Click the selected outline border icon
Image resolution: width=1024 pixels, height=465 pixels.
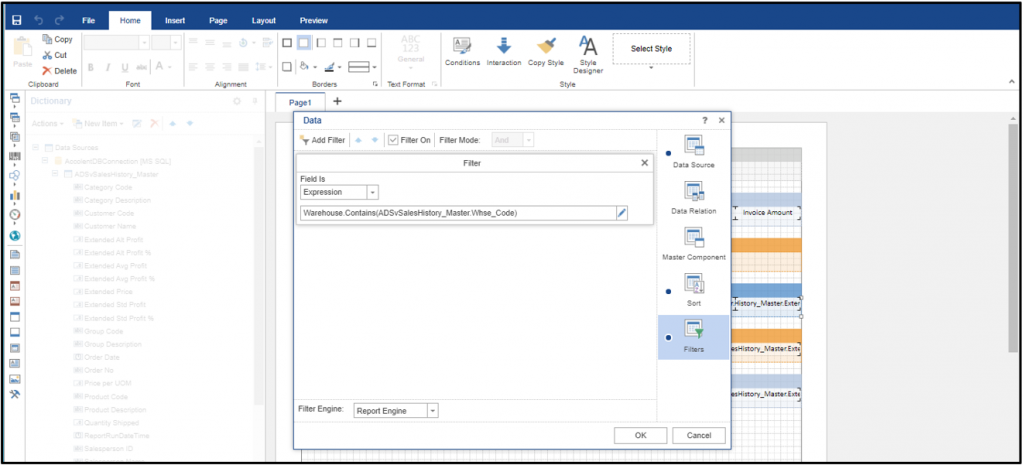(304, 43)
